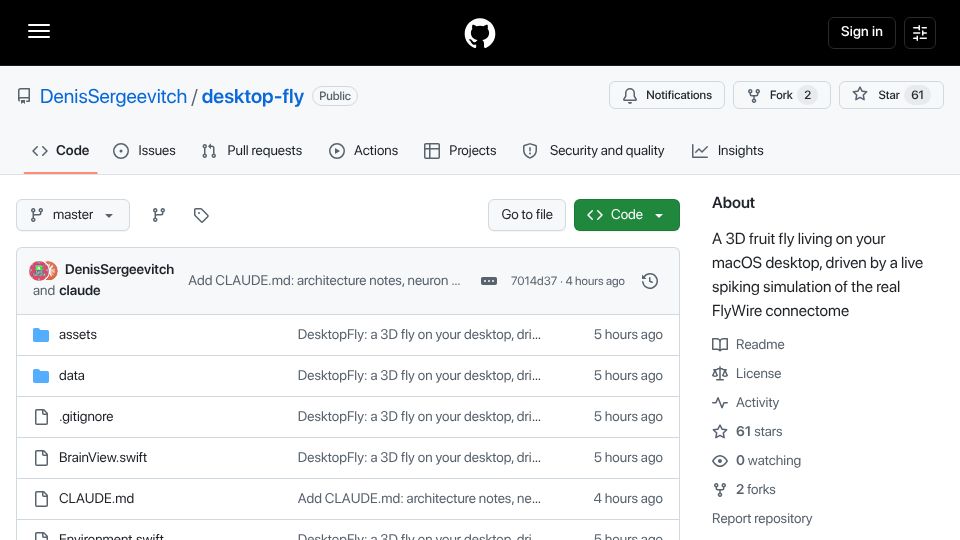Click Sign in button
The height and width of the screenshot is (540, 960).
861,32
